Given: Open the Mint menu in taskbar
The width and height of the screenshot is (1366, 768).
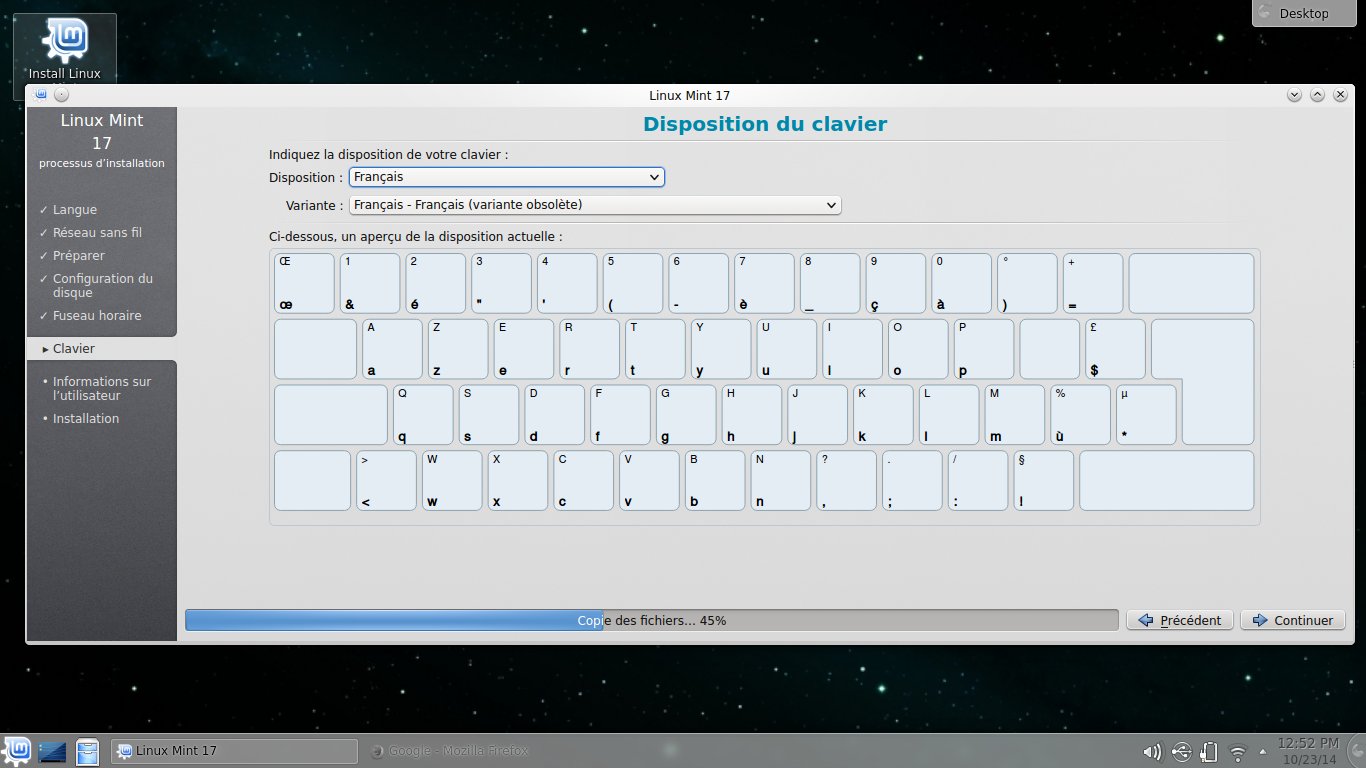Looking at the screenshot, I should (x=16, y=751).
